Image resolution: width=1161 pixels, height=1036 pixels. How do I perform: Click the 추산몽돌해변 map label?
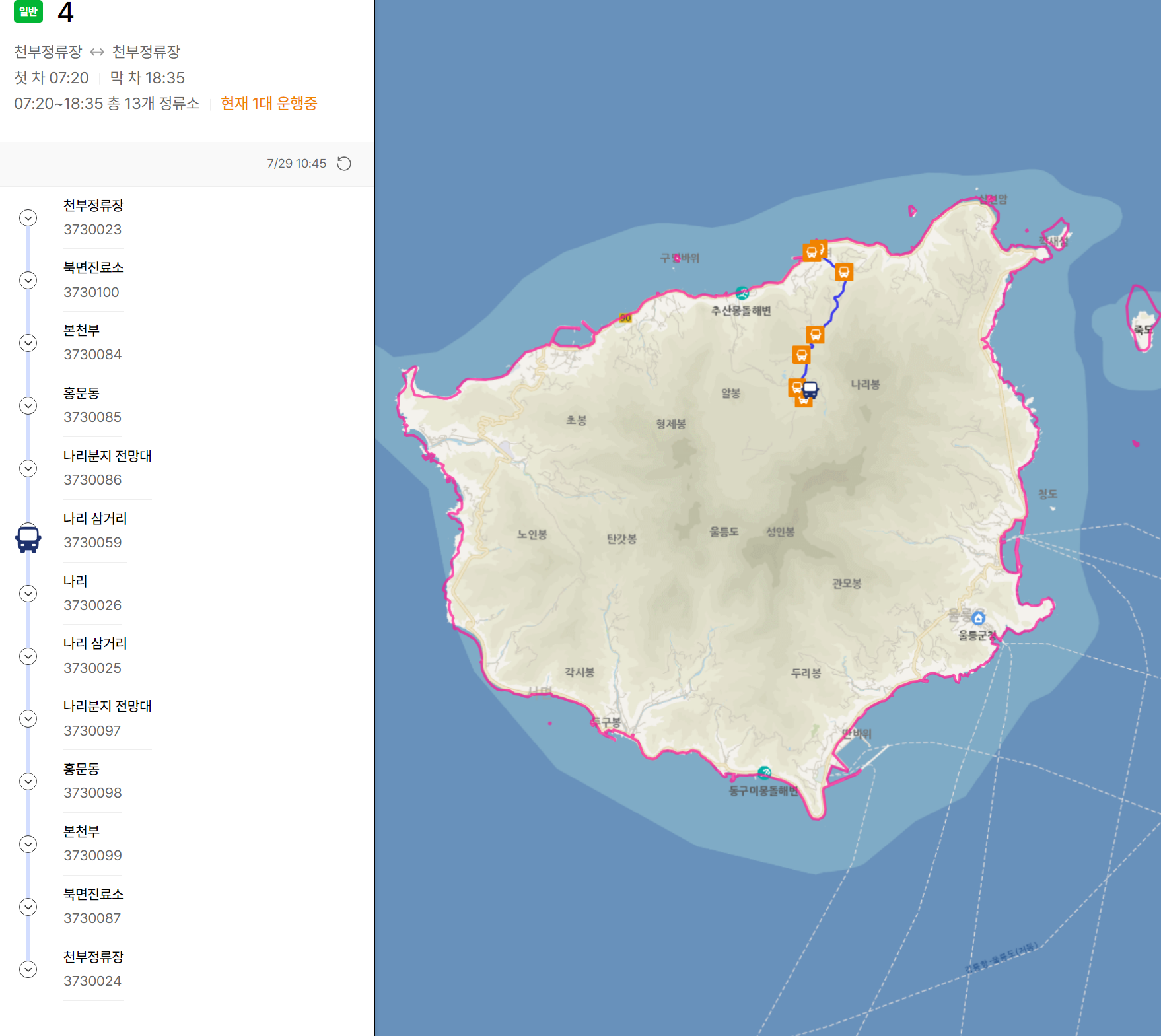(741, 310)
